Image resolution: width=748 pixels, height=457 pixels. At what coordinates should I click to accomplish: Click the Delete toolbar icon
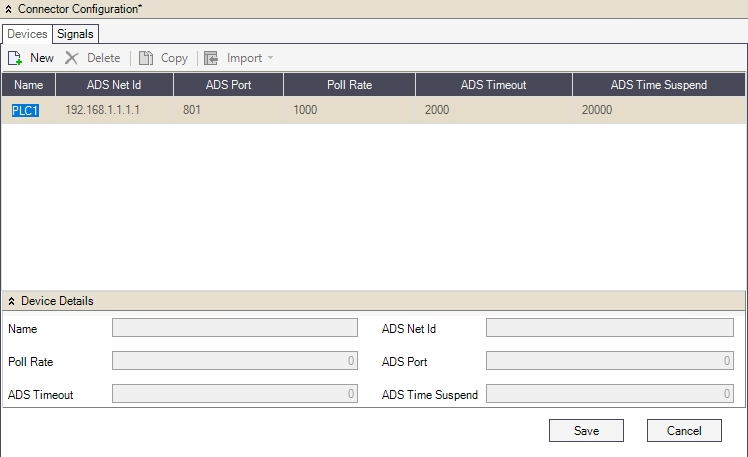72,58
